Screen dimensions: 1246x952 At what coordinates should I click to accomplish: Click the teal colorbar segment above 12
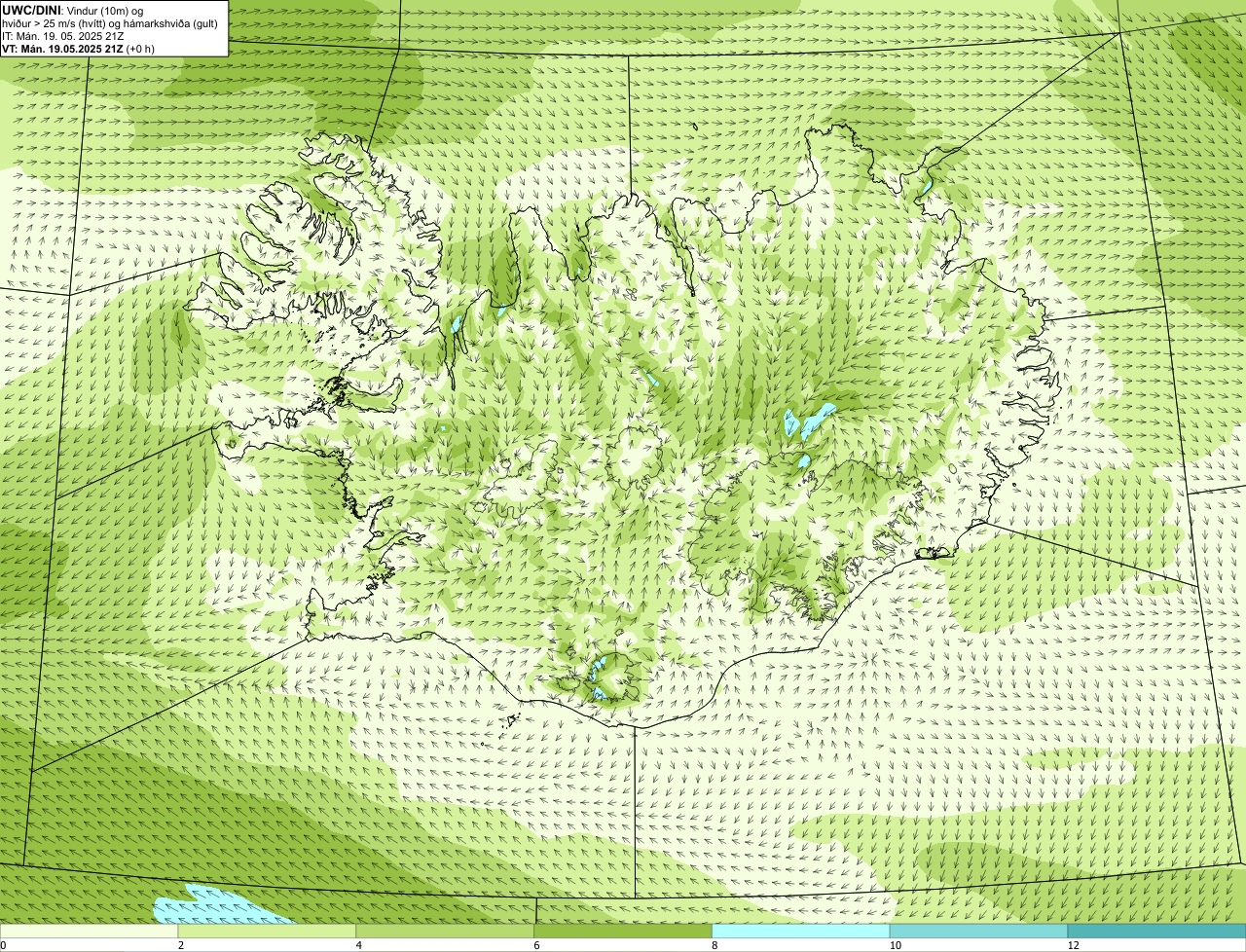pos(1156,931)
